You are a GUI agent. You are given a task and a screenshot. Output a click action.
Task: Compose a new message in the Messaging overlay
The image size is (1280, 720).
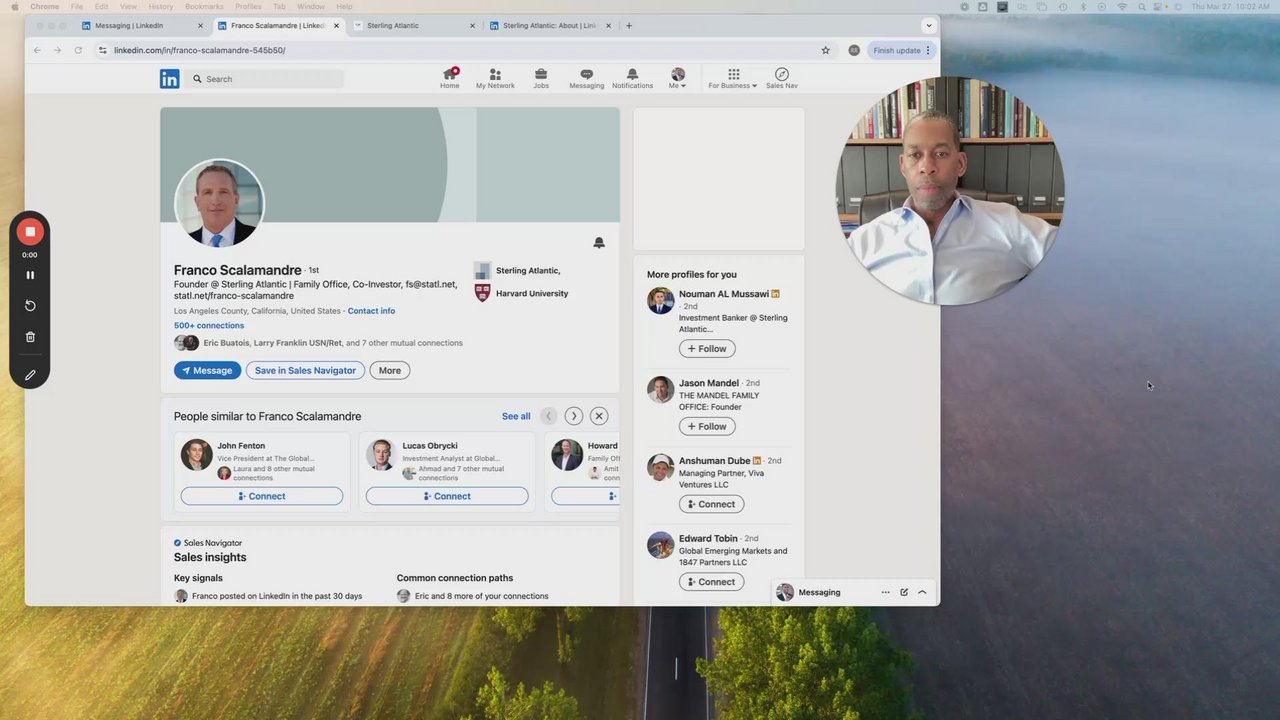click(x=904, y=593)
